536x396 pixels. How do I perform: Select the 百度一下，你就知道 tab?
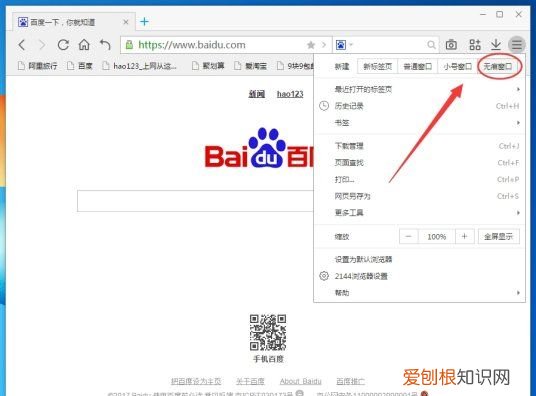tap(74, 22)
